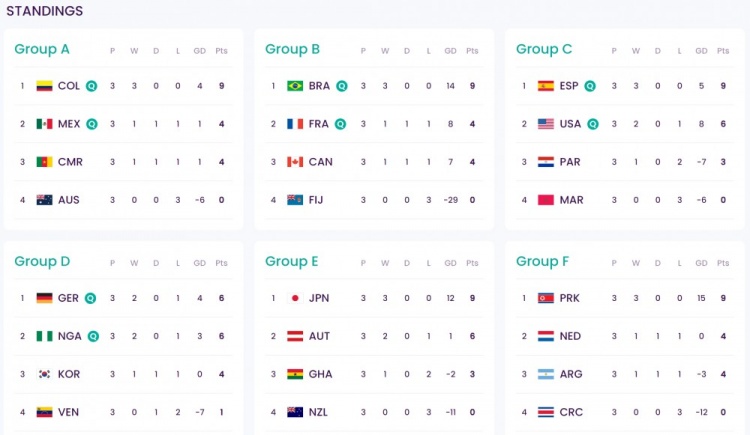Open the Group A heading
Image resolution: width=750 pixels, height=435 pixels.
42,49
